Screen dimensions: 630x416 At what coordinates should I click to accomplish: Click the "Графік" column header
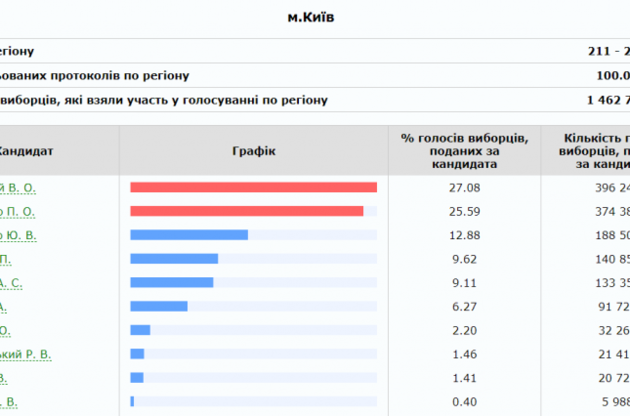coord(252,151)
